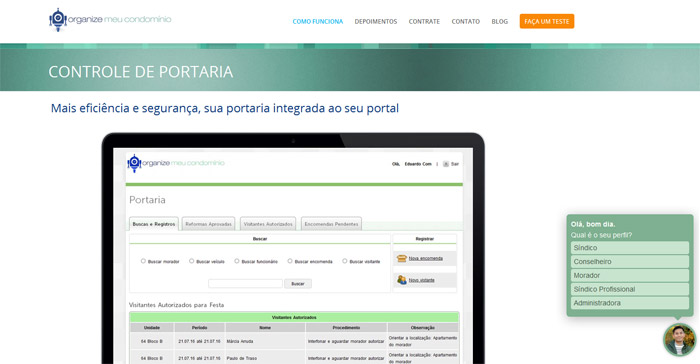Click the robot logo inside the laptop screen
The image size is (700, 364).
click(x=134, y=163)
